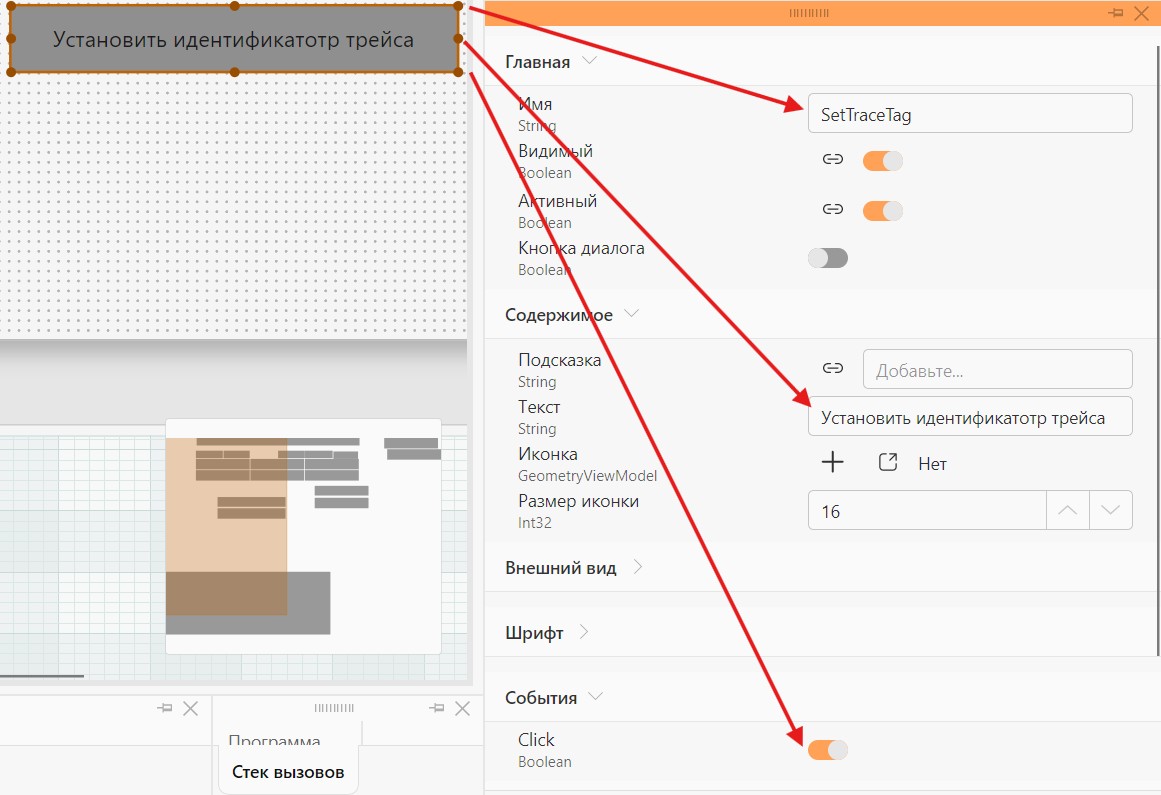The height and width of the screenshot is (795, 1161).
Task: Select the Установить идентификатотр трейса button
Action: [234, 39]
